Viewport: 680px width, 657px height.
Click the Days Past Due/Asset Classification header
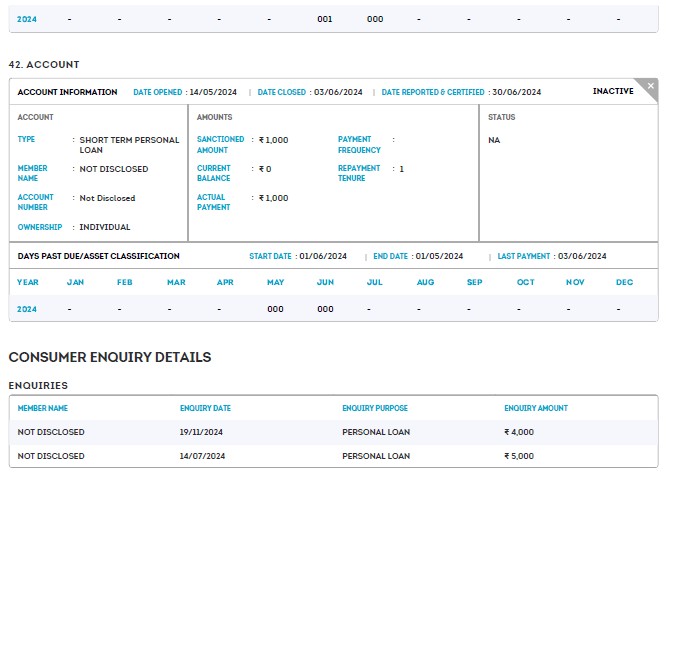[99, 257]
